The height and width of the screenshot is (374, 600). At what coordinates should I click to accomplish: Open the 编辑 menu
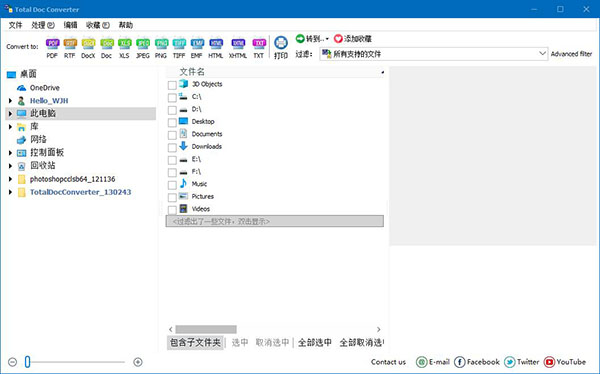coord(70,25)
